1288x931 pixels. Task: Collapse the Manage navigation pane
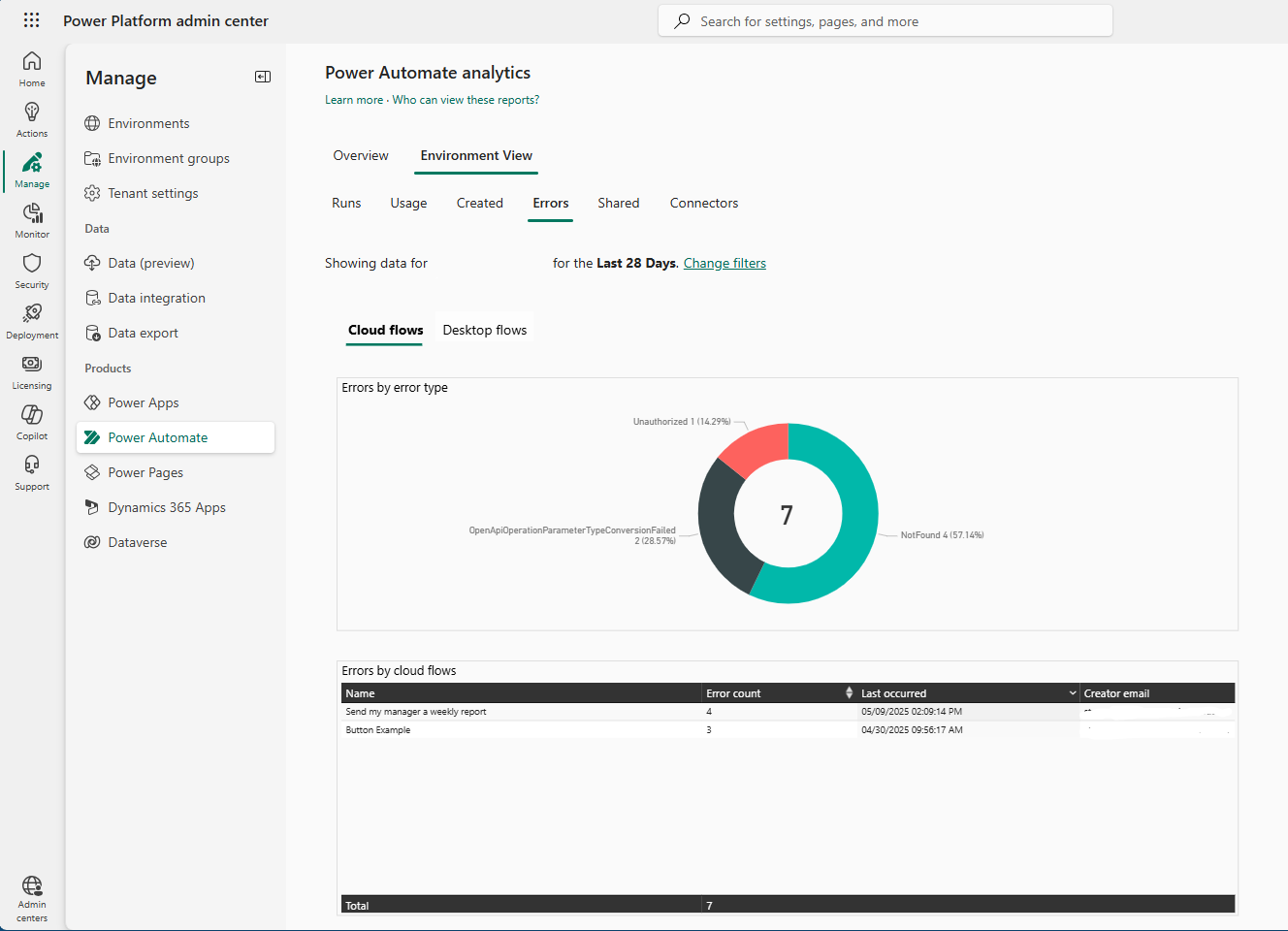262,77
